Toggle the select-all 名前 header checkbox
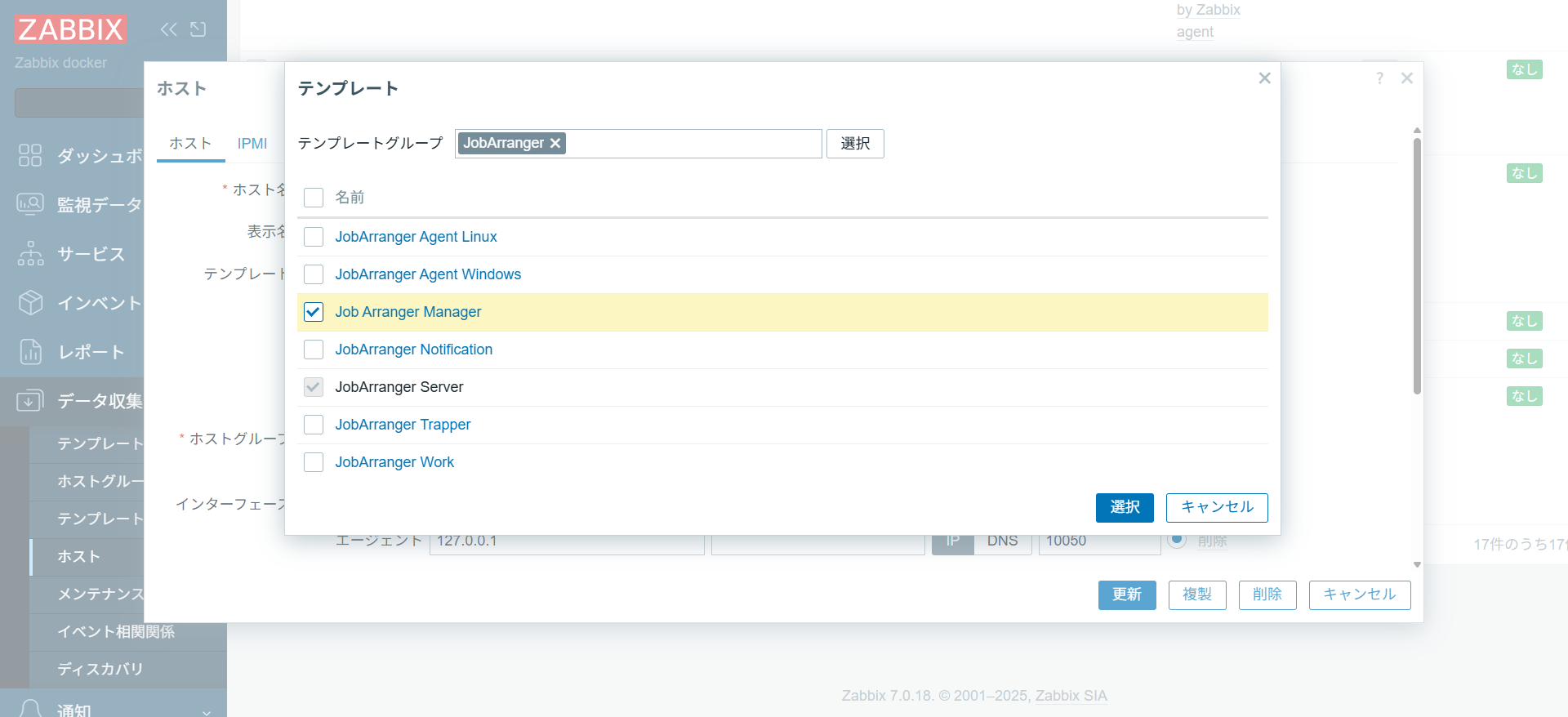1568x717 pixels. coord(314,198)
